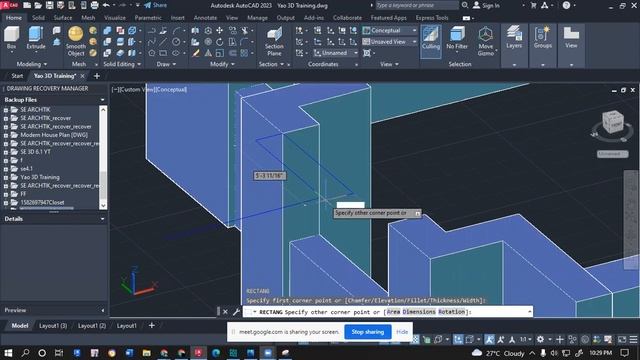Open the Annotate ribbon tab
The width and height of the screenshot is (640, 360).
point(205,18)
